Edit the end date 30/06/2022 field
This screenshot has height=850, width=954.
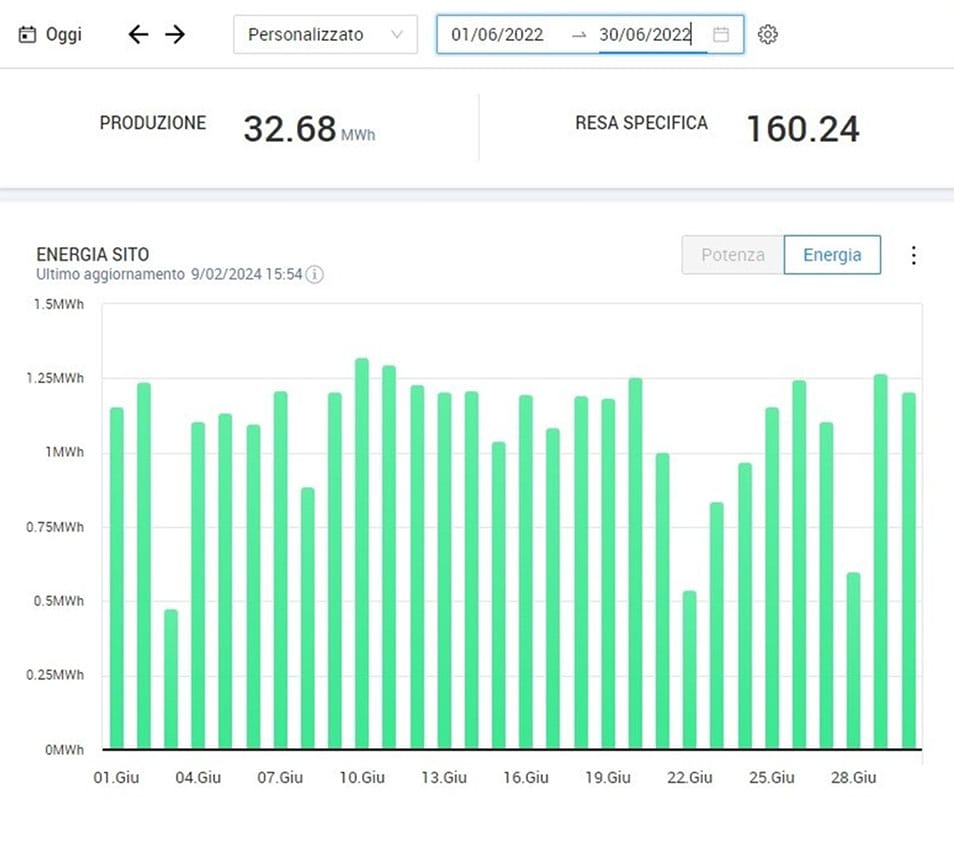(x=645, y=35)
